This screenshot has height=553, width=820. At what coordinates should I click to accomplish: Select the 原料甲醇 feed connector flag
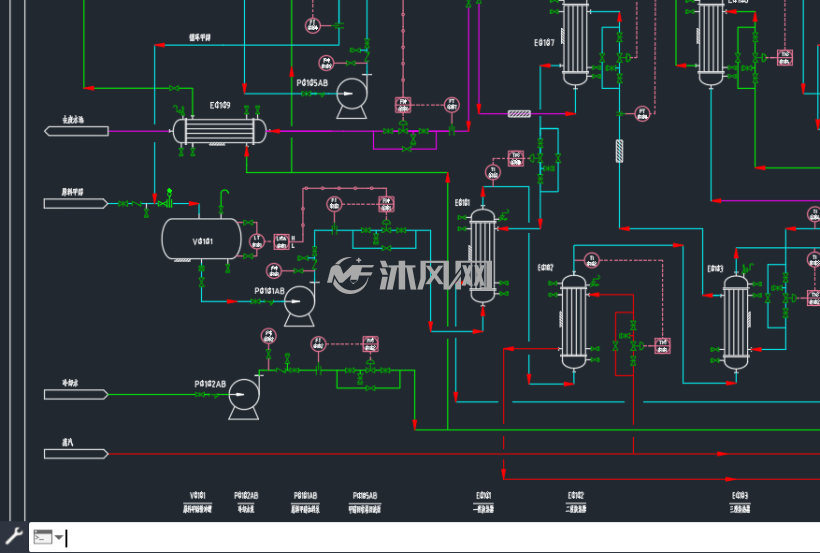pyautogui.click(x=76, y=204)
